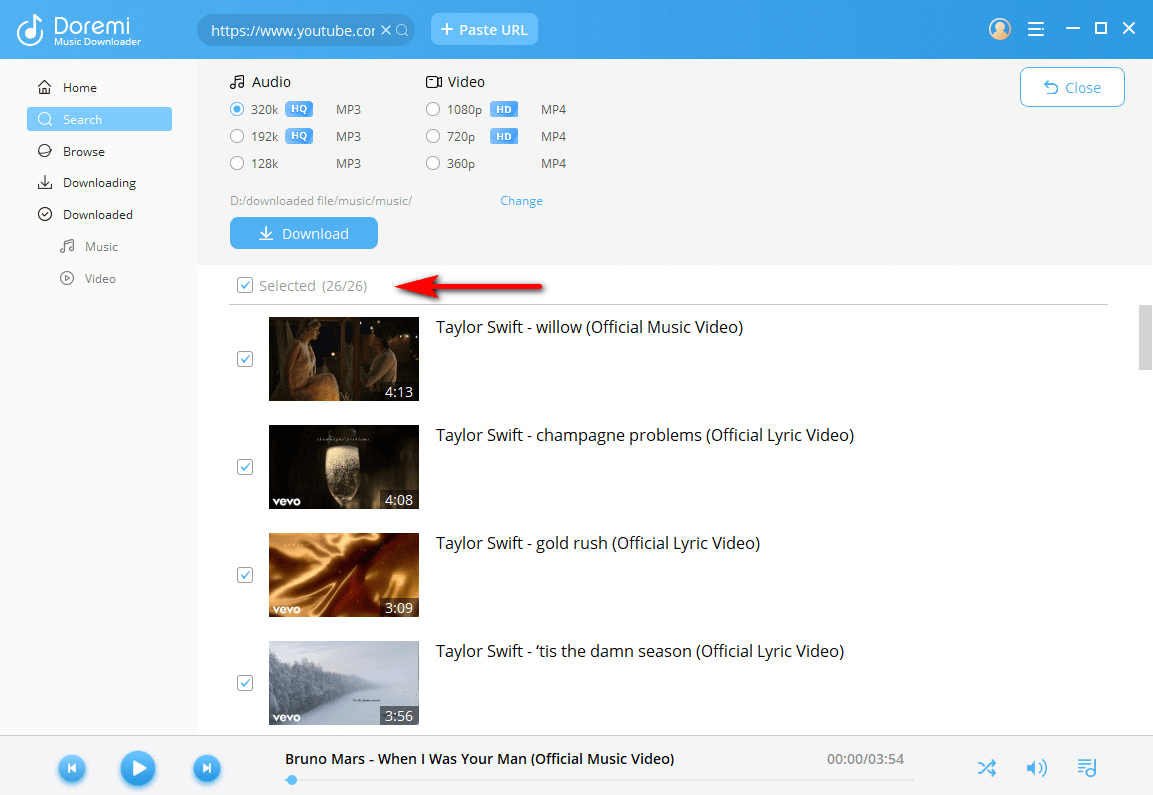Open the hamburger menu in title bar
This screenshot has height=795, width=1153.
[1036, 29]
